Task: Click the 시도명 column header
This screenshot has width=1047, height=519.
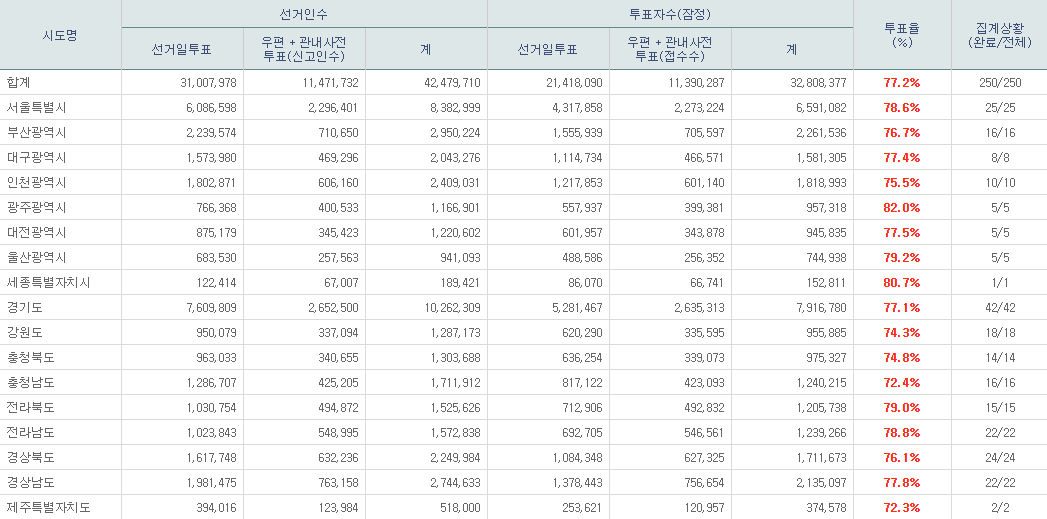Action: 60,35
